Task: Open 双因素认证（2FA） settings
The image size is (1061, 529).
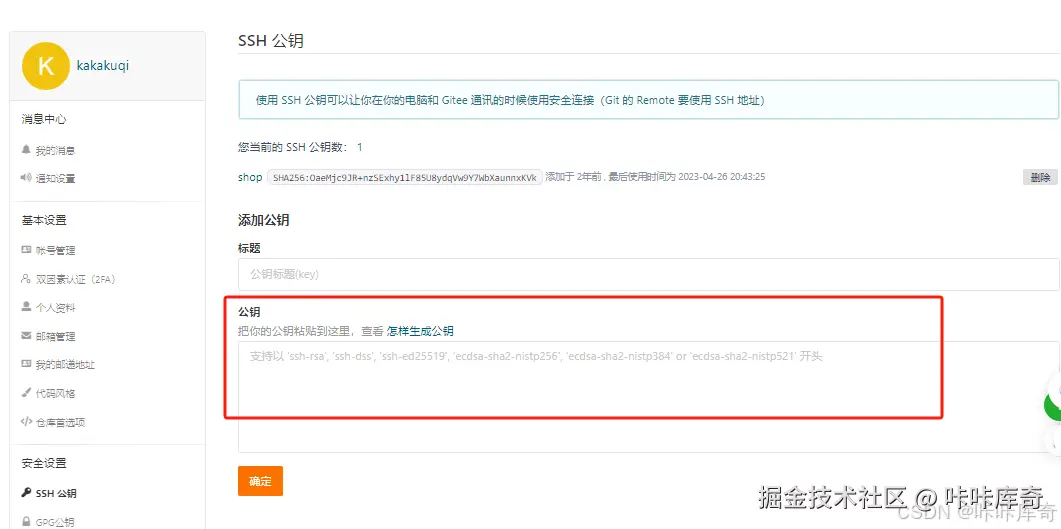Action: click(76, 279)
